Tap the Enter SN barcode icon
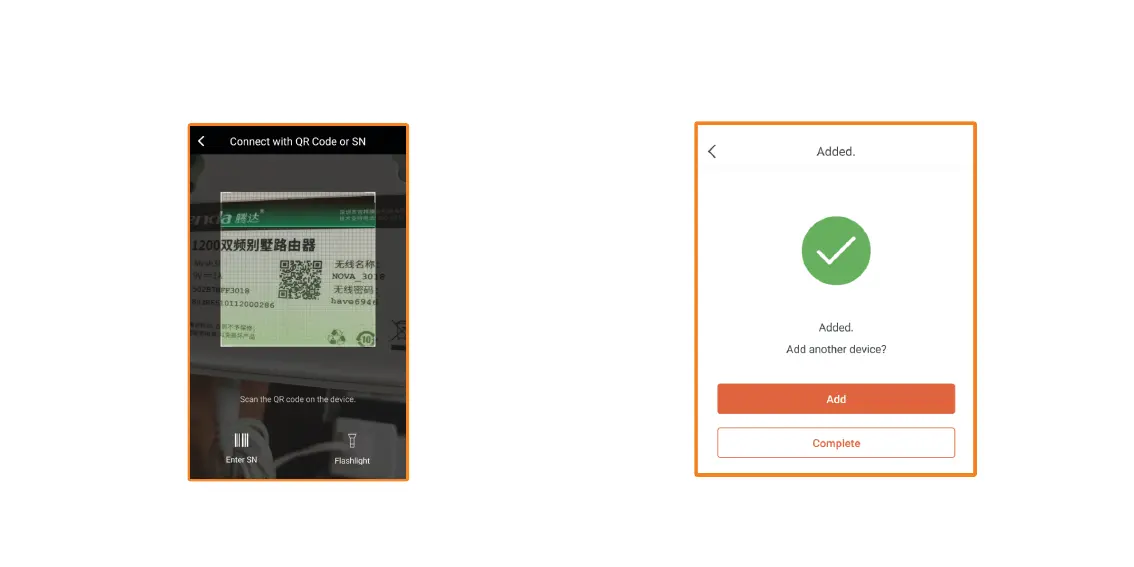The image size is (1134, 567). 241,440
